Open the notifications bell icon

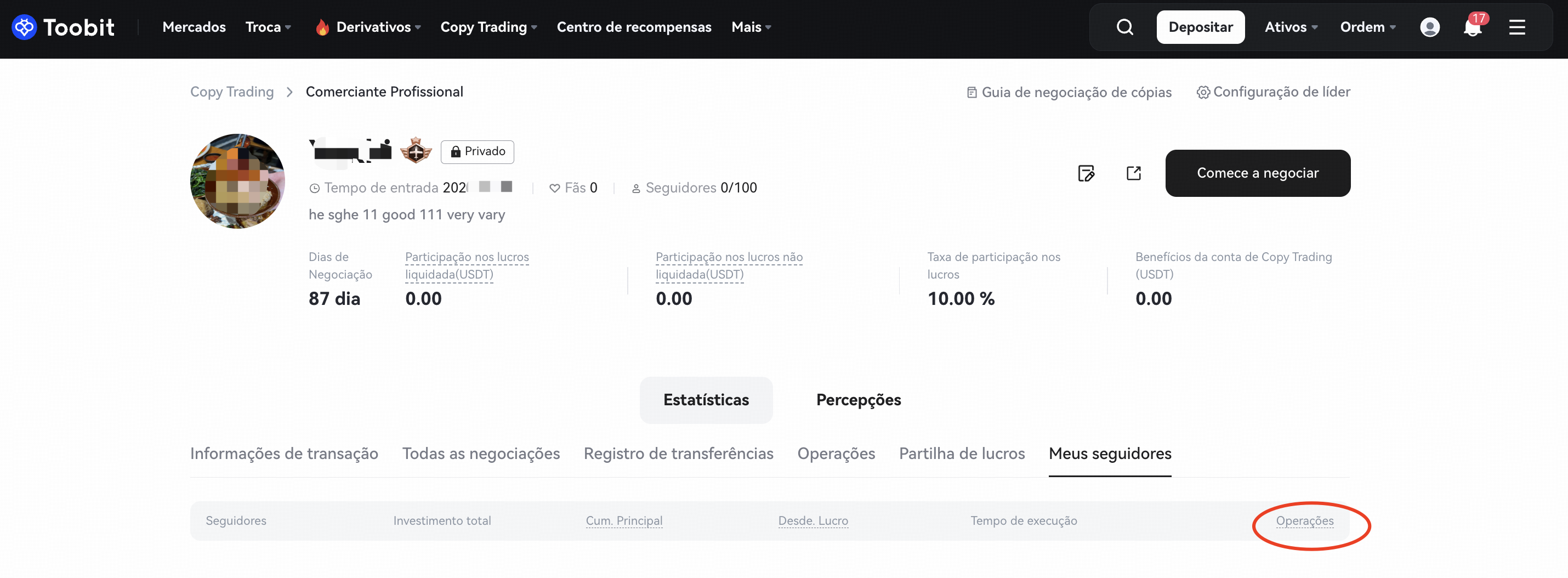point(1472,27)
